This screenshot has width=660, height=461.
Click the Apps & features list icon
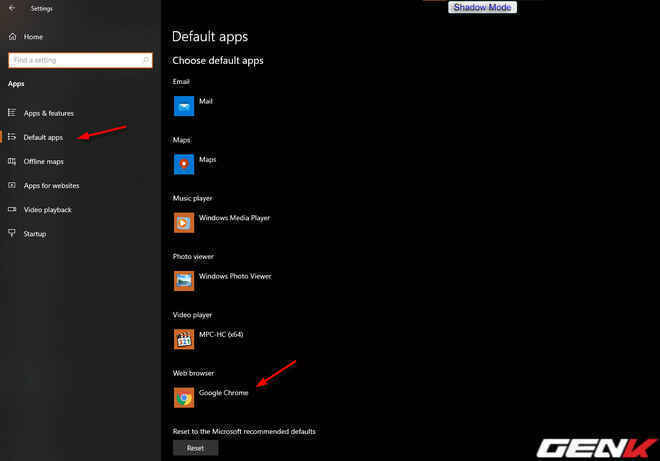[12, 113]
